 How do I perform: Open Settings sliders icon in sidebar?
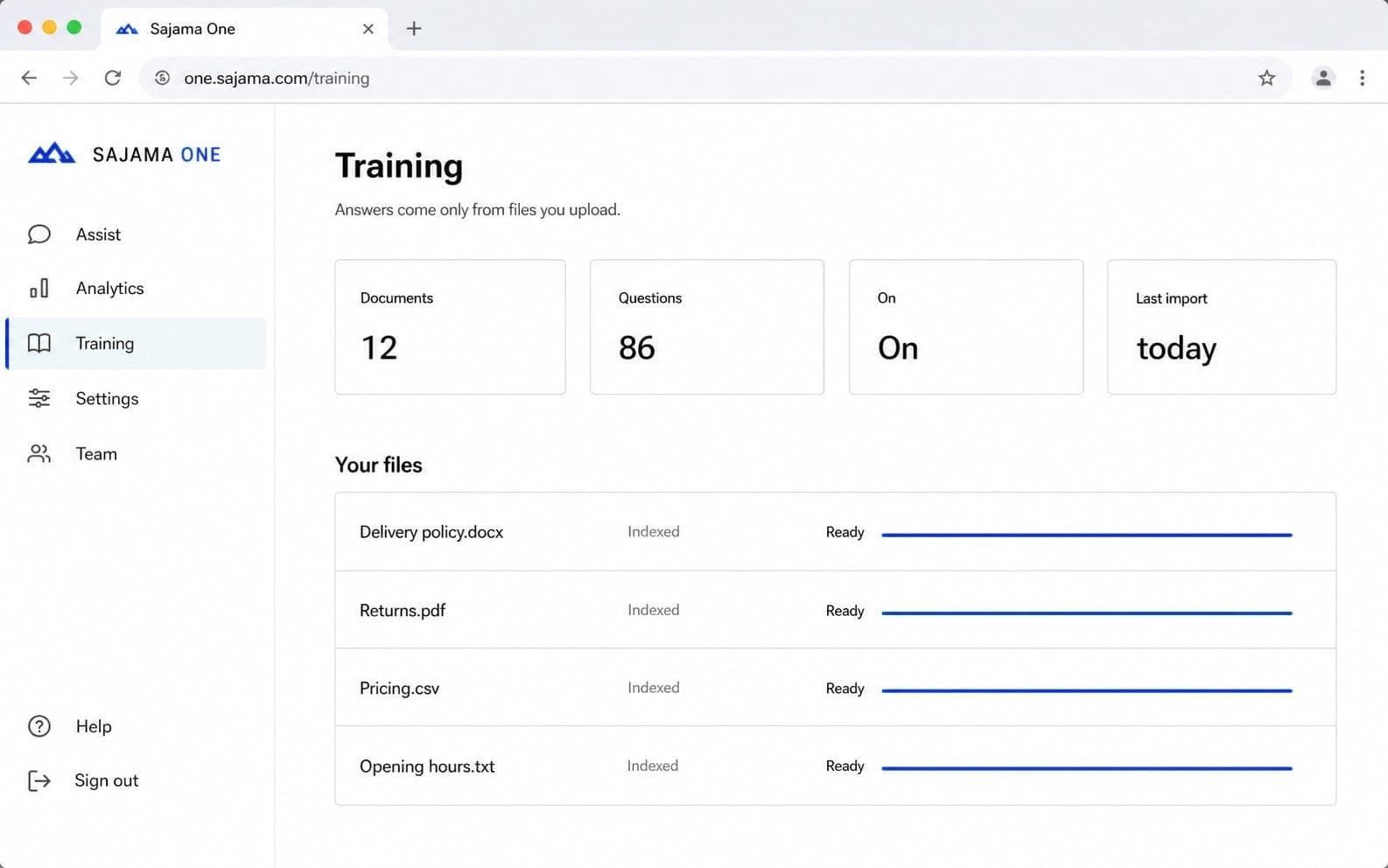click(39, 398)
